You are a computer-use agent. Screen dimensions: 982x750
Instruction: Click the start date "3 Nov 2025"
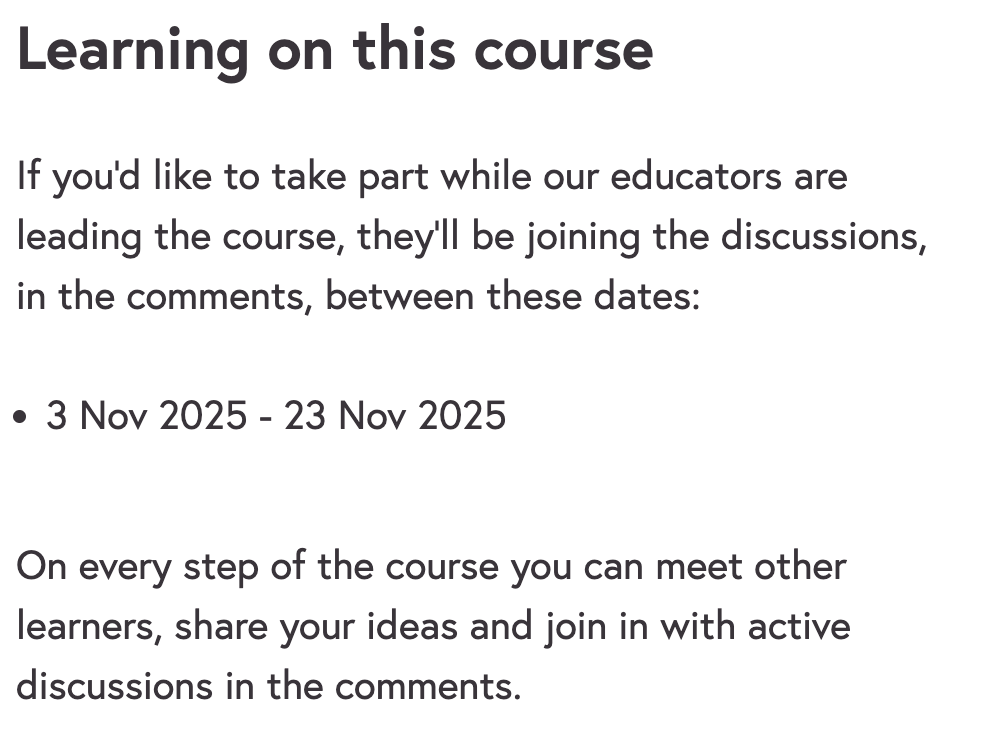[146, 416]
